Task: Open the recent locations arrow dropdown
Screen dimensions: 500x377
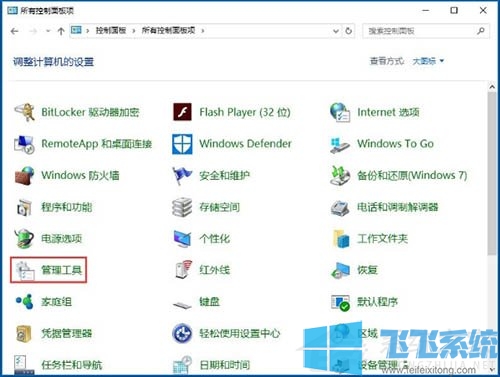Action: click(x=48, y=31)
